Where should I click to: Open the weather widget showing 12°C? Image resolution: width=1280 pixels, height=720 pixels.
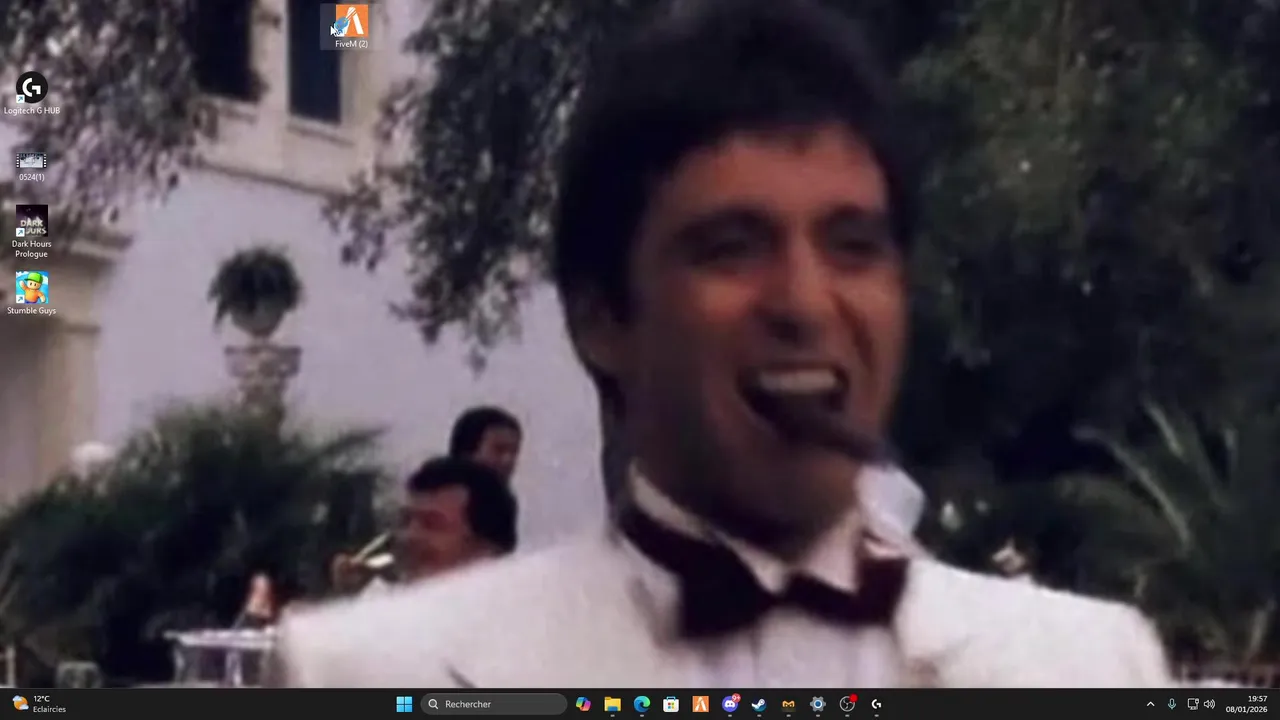[39, 704]
